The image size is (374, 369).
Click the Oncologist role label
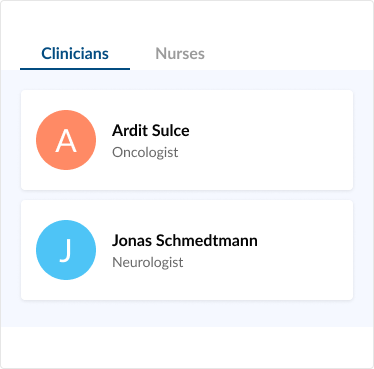145,152
